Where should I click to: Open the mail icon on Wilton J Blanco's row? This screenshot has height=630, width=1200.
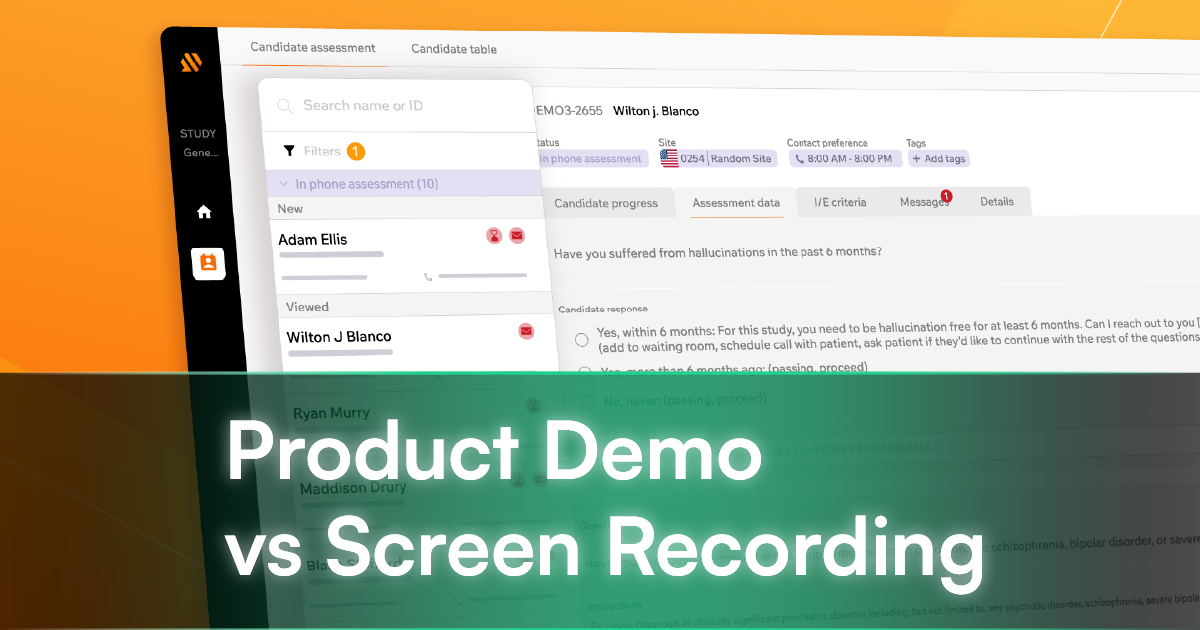[x=526, y=332]
